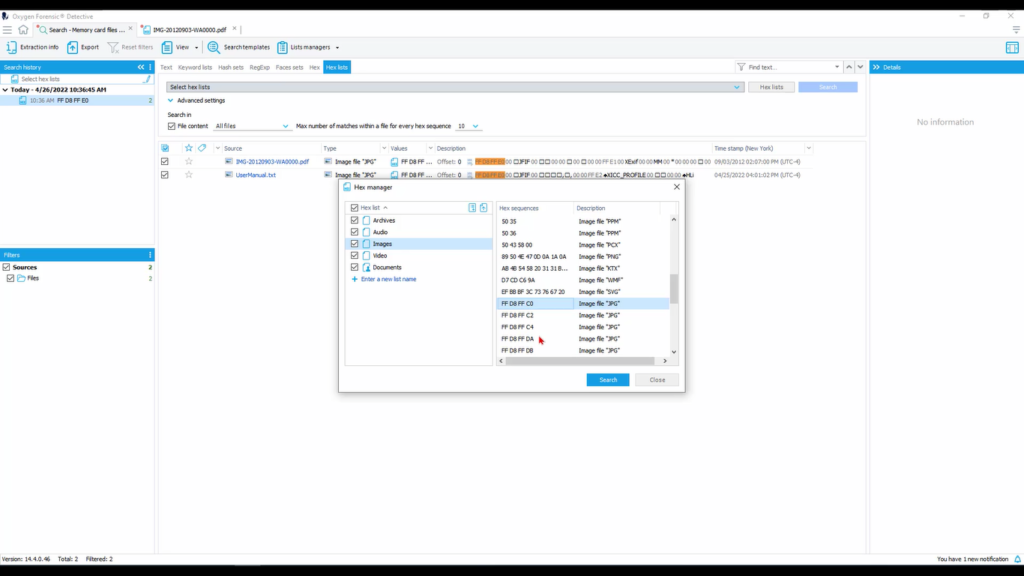The image size is (1024, 576).
Task: Select the FF D8 FF E0 history entry
Action: coord(77,101)
